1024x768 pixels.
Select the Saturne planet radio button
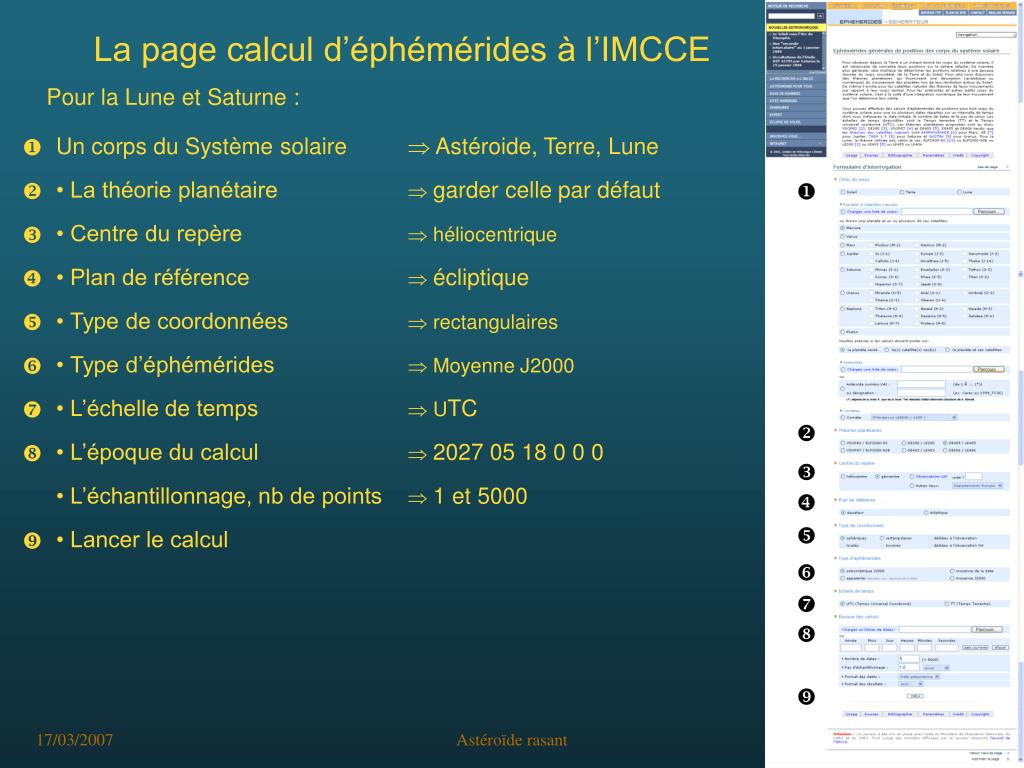click(842, 269)
